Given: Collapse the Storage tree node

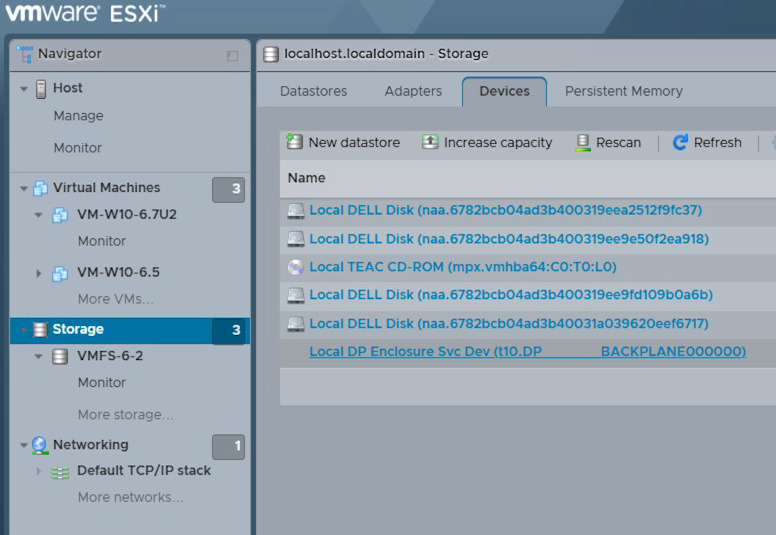Looking at the screenshot, I should point(23,330).
